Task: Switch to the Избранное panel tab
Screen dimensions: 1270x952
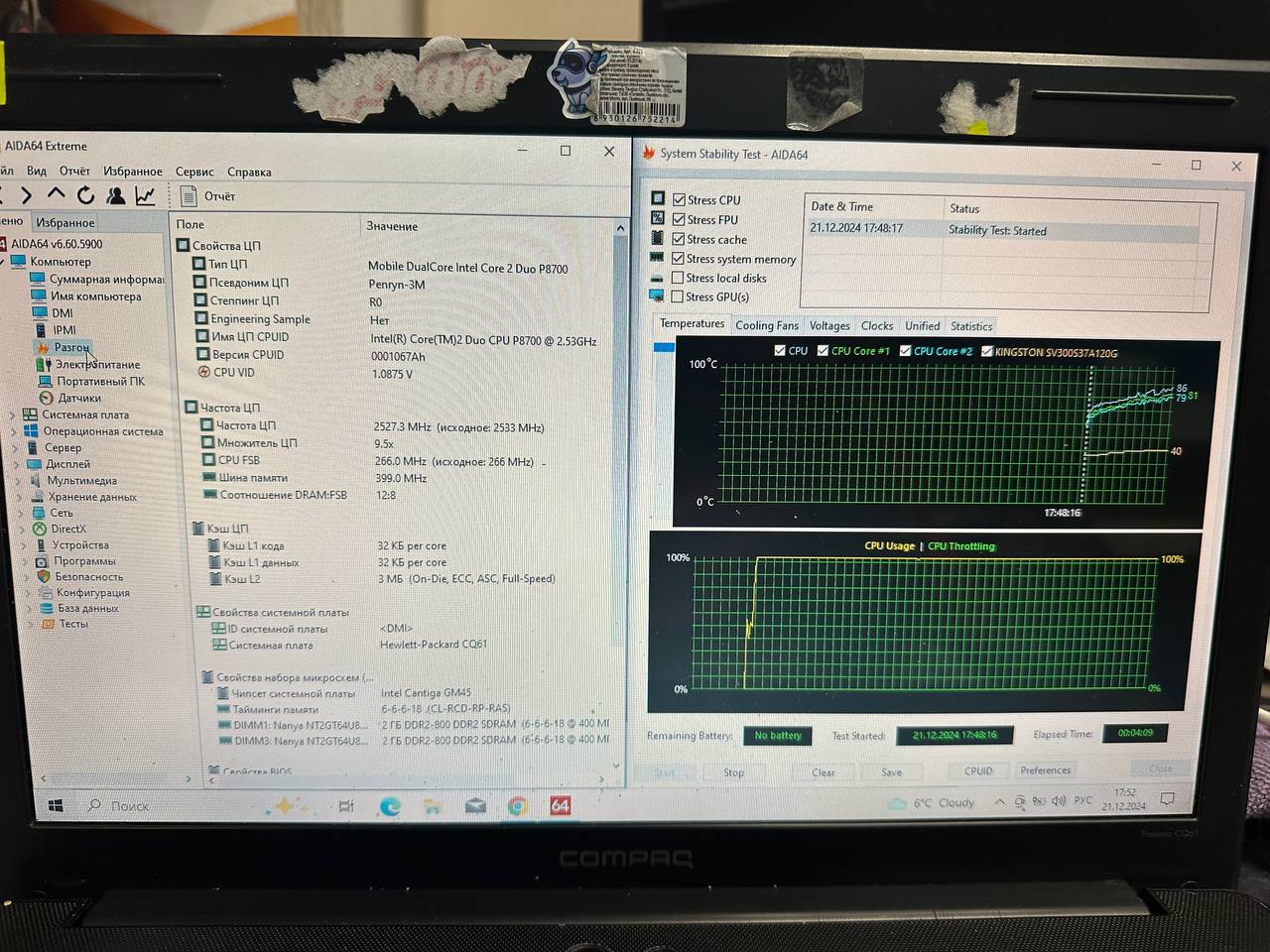Action: [x=65, y=223]
